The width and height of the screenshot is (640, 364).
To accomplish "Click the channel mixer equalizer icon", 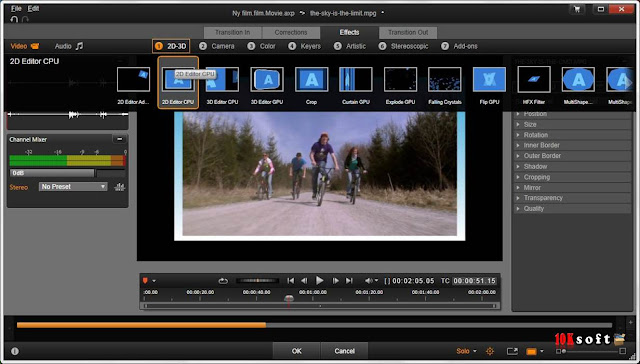I will (119, 187).
